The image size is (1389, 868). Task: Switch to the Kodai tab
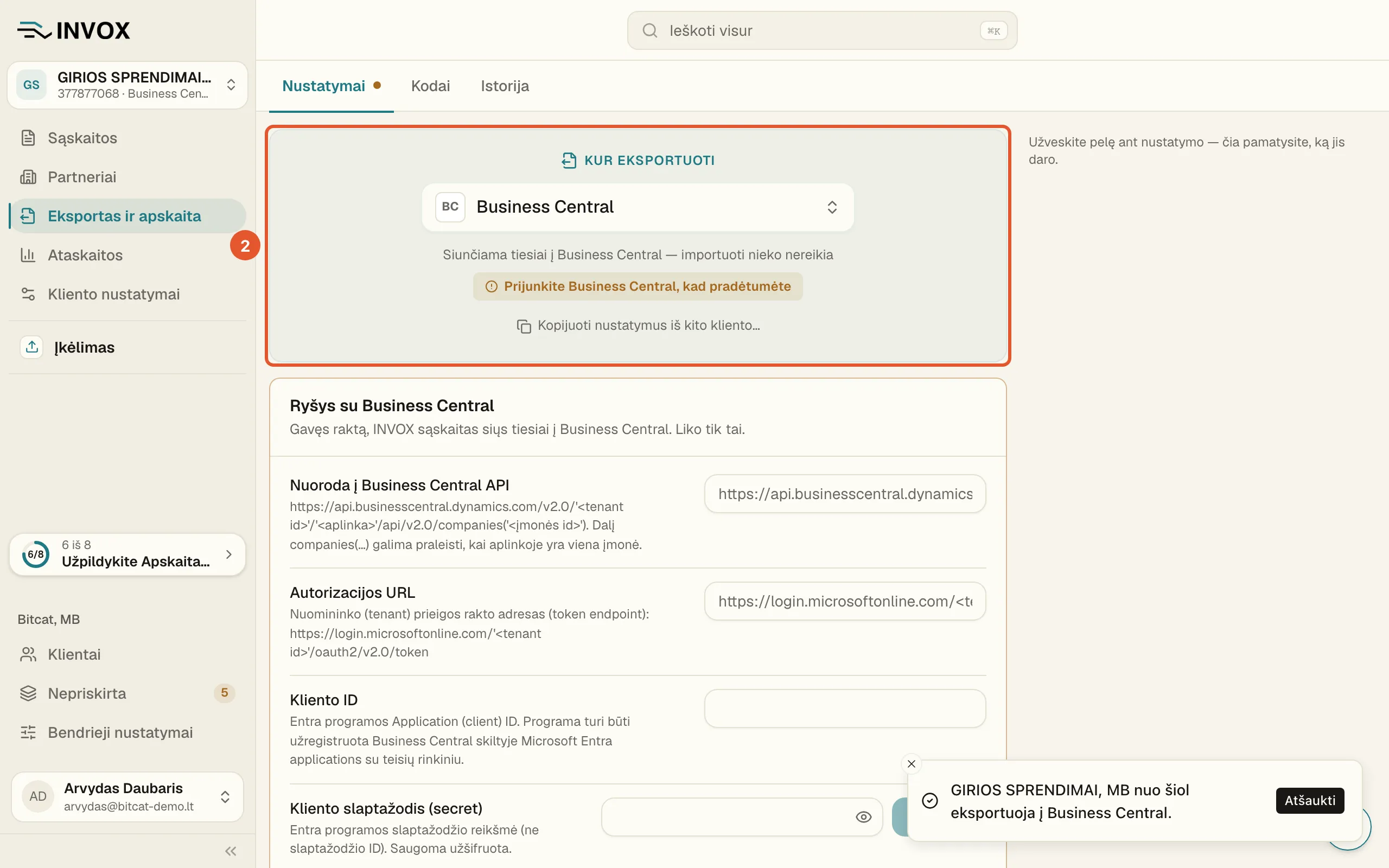tap(430, 86)
